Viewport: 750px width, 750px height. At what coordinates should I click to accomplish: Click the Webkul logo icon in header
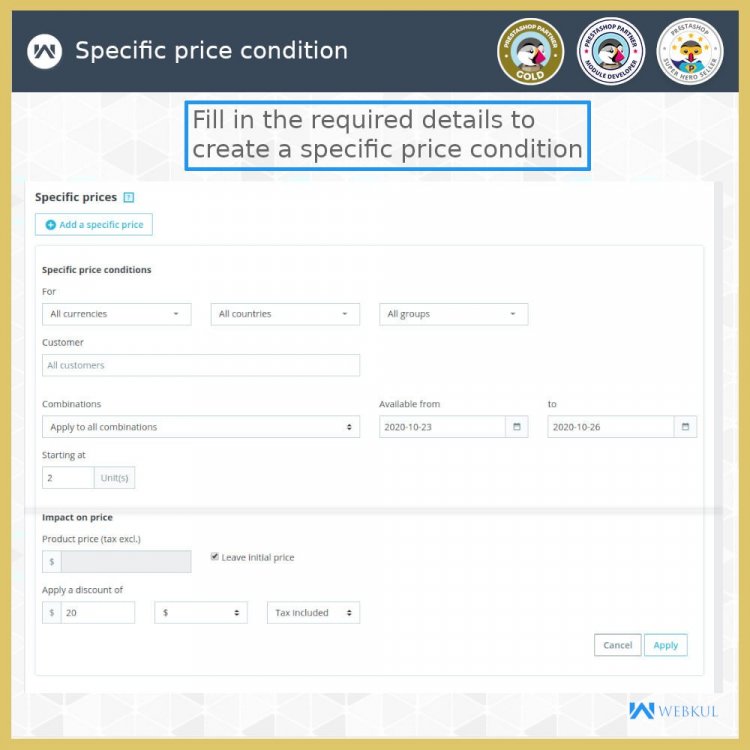(x=44, y=51)
